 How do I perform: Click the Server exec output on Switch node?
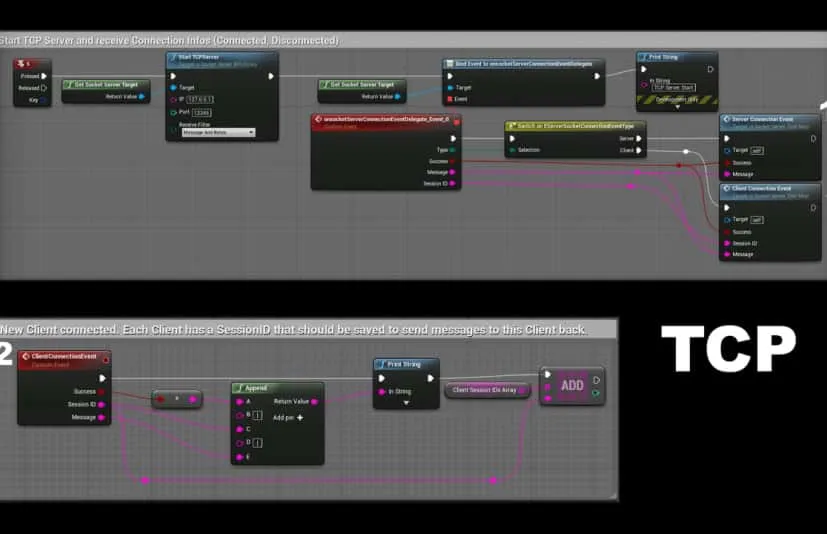point(639,139)
